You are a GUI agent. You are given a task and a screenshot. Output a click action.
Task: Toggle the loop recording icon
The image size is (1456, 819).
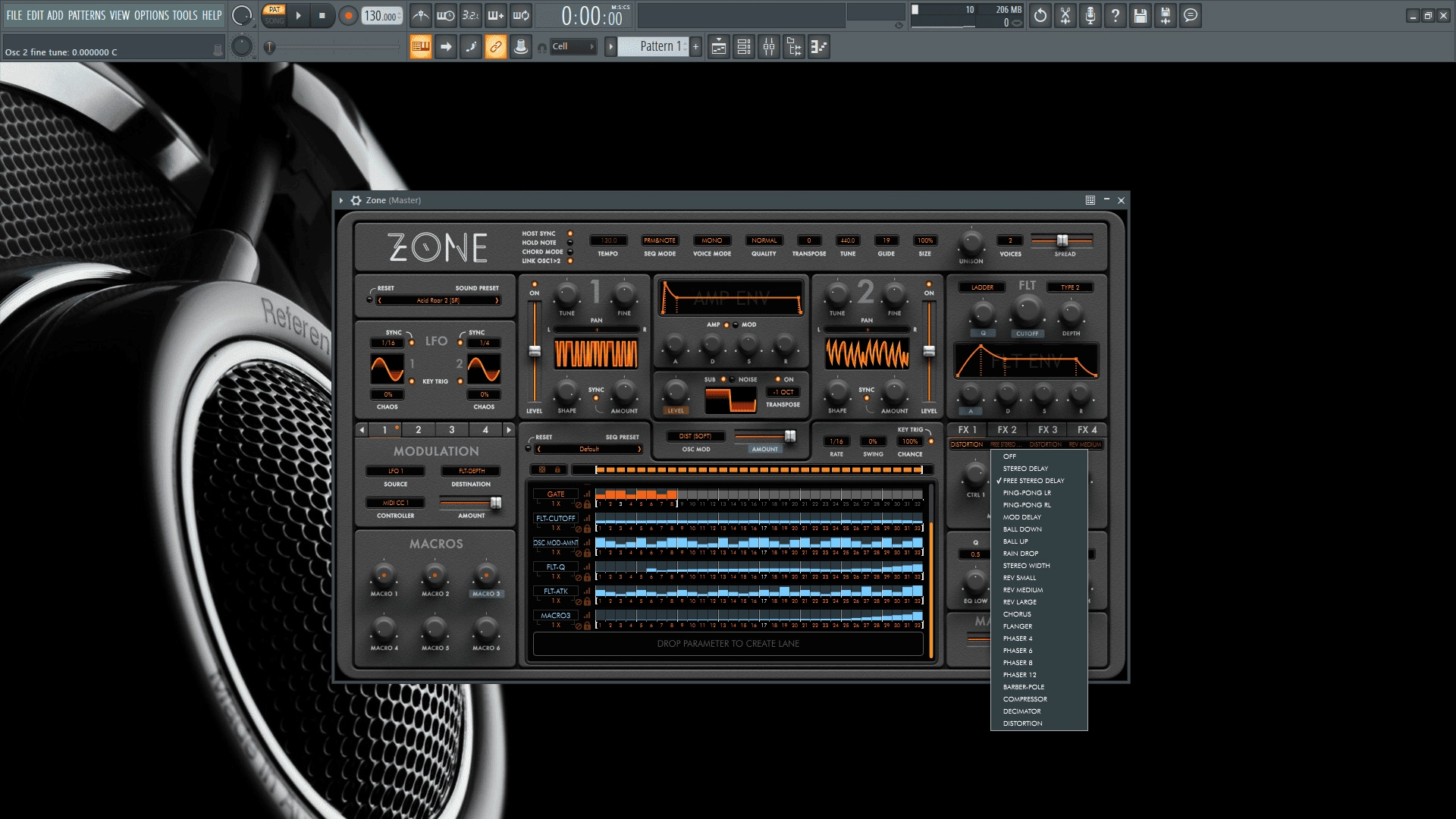521,15
